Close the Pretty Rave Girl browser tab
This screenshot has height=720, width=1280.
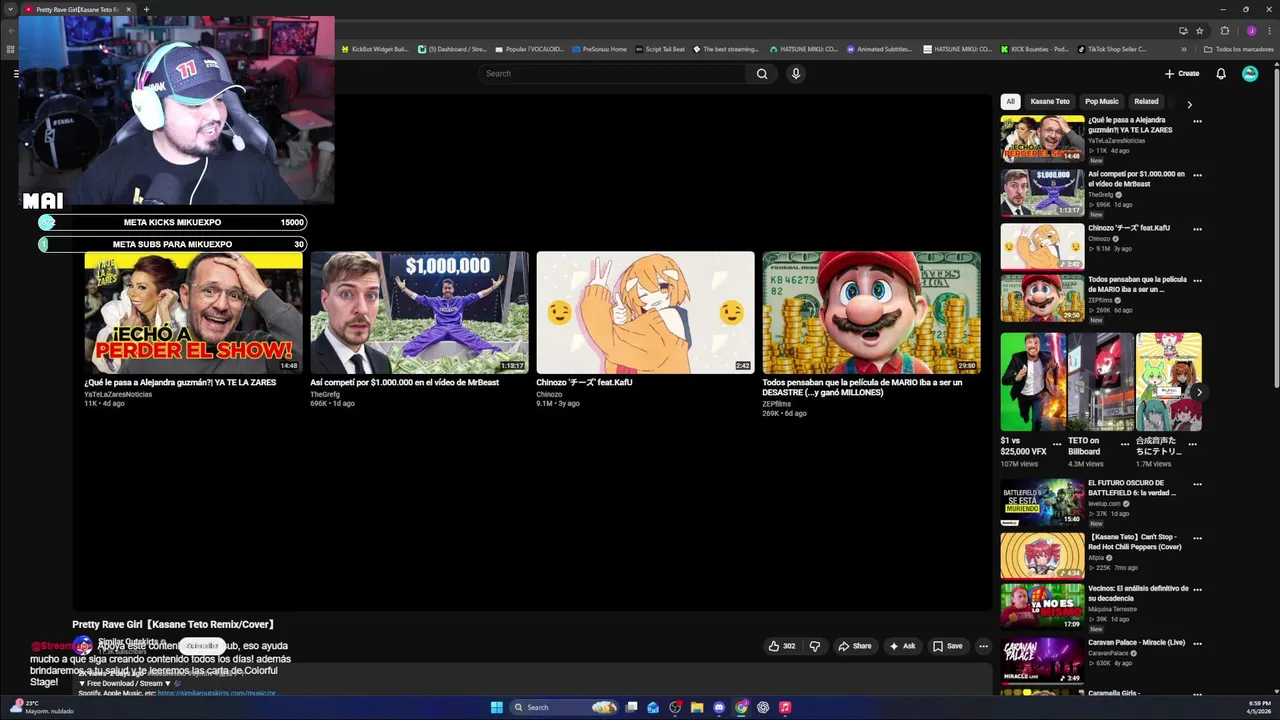point(128,9)
